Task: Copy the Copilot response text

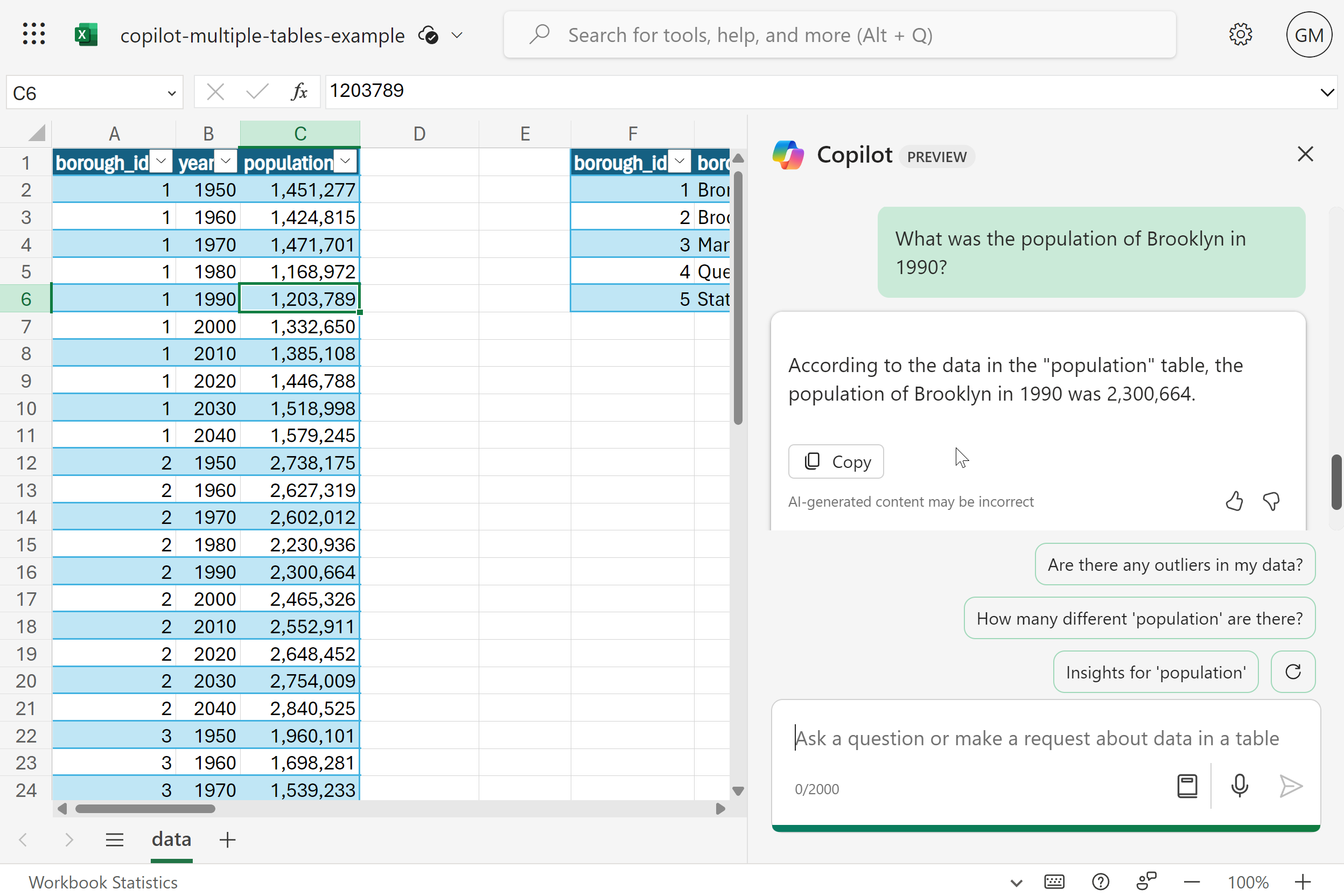Action: [836, 461]
